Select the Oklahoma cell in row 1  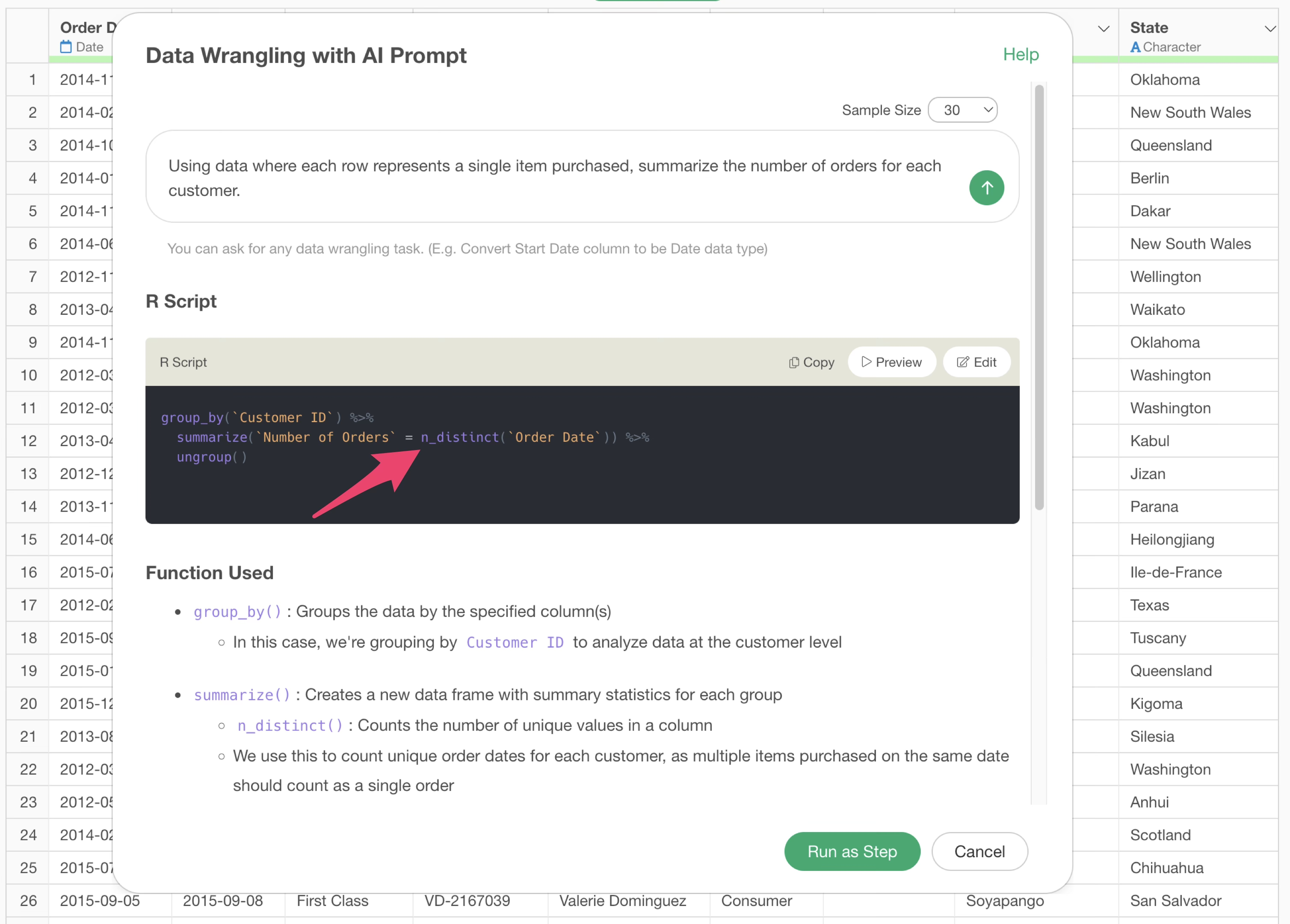pos(1164,80)
